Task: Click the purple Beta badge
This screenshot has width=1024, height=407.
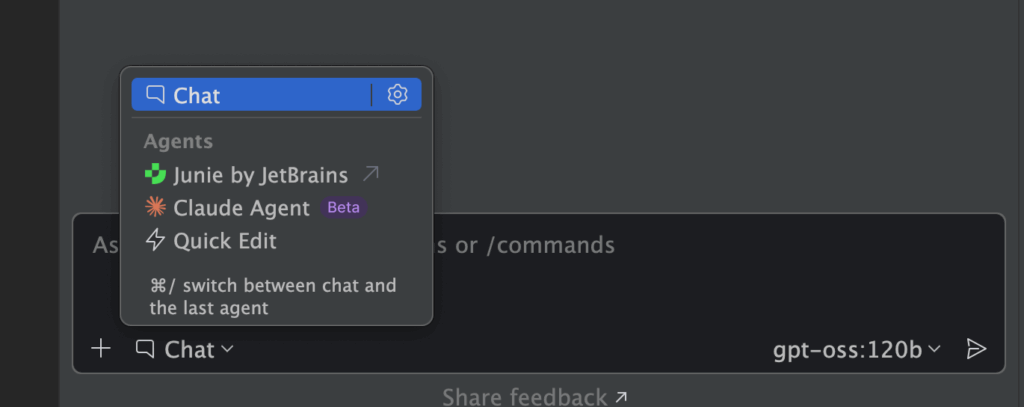Action: [343, 208]
